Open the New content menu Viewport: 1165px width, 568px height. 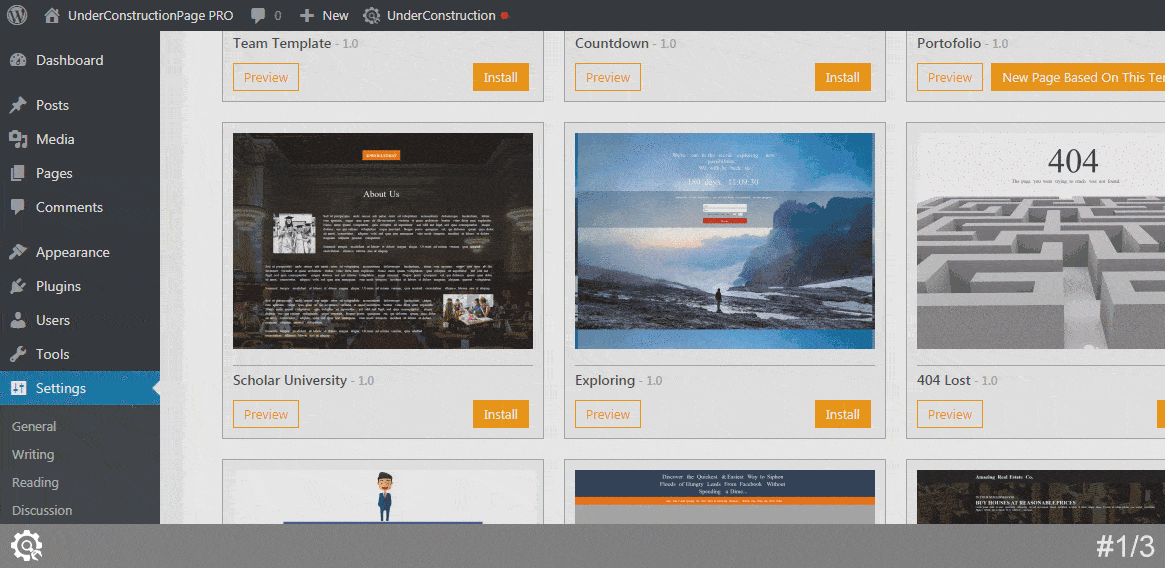325,15
